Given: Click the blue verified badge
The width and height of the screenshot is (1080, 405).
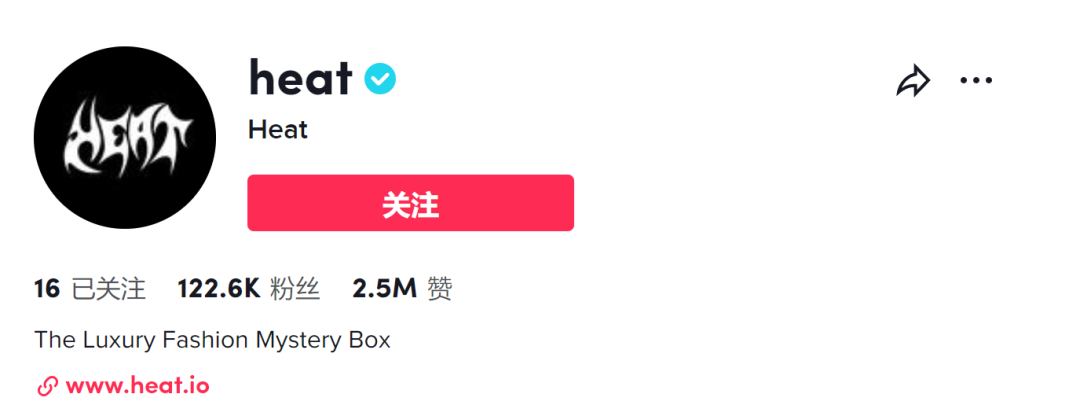Looking at the screenshot, I should (x=380, y=79).
